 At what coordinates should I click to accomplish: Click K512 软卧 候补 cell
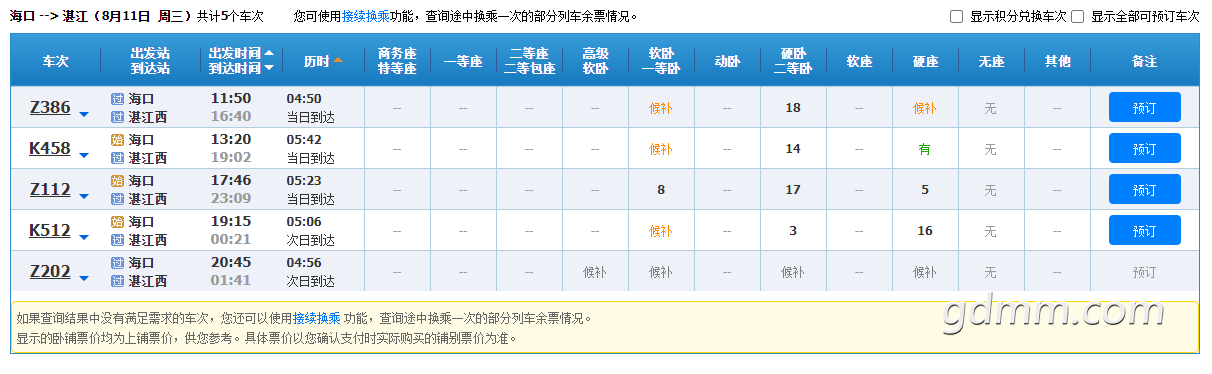tap(660, 231)
